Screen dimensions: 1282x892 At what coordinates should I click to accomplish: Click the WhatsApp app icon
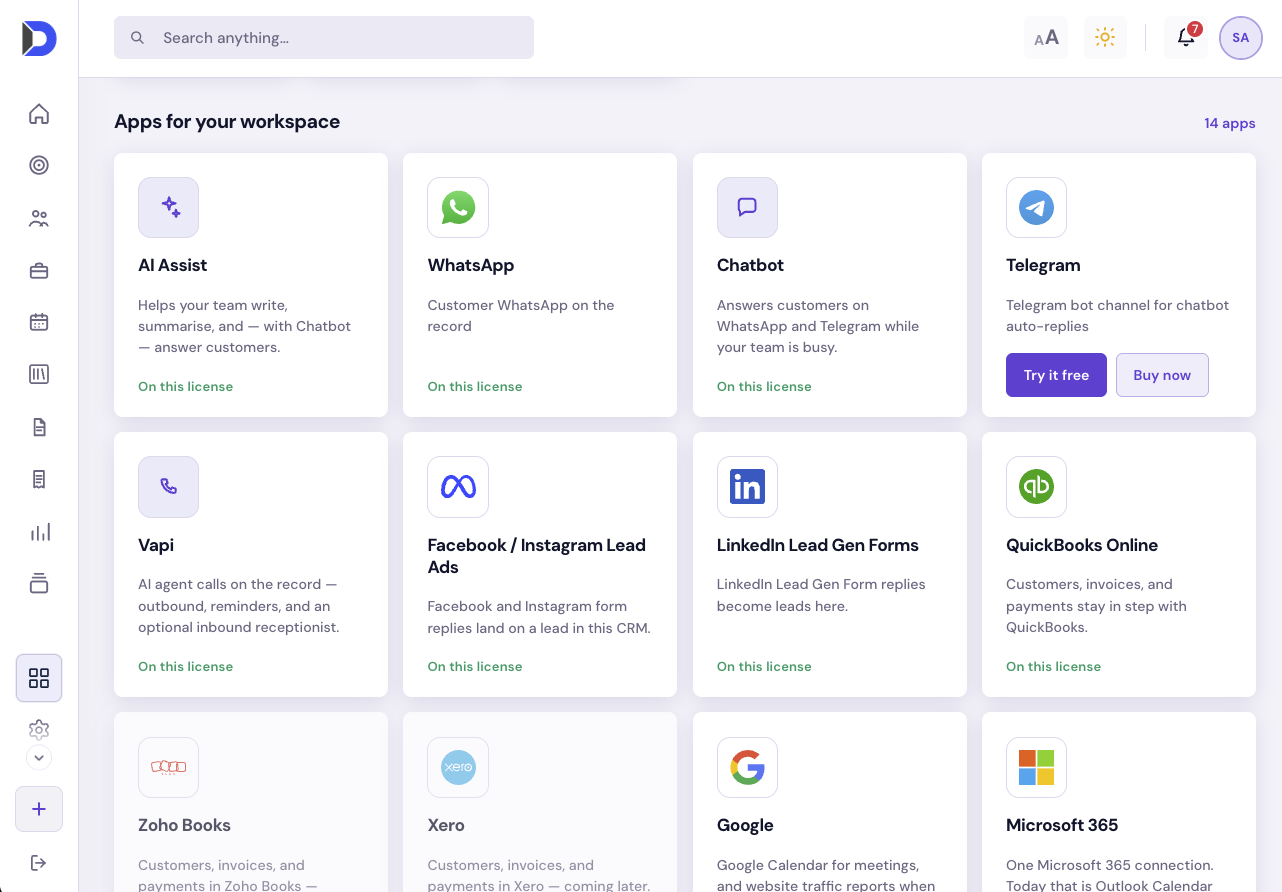tap(458, 208)
